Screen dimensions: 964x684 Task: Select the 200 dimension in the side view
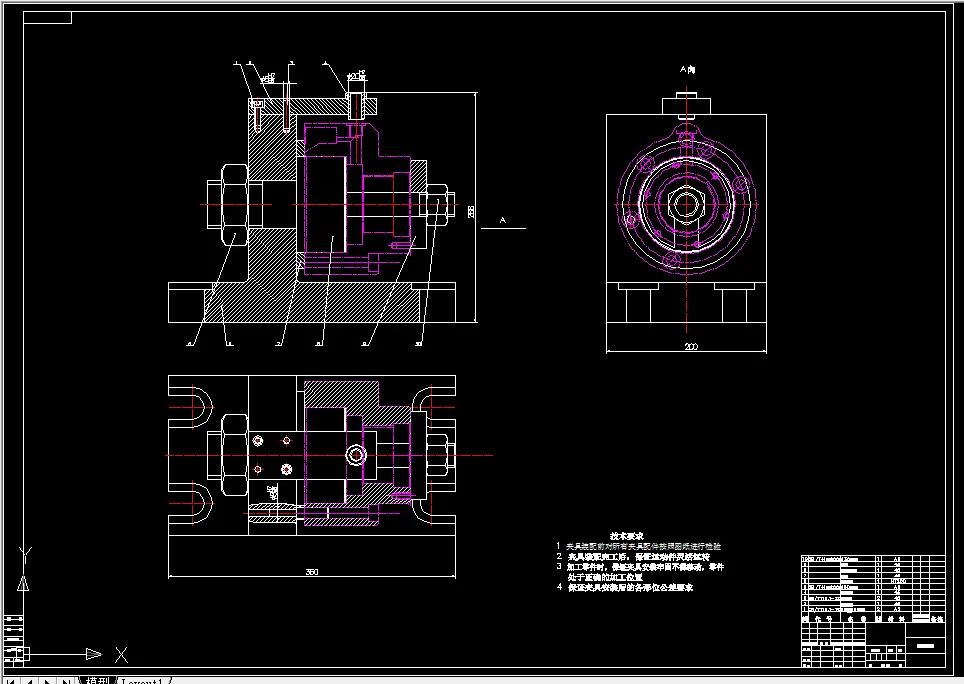691,347
